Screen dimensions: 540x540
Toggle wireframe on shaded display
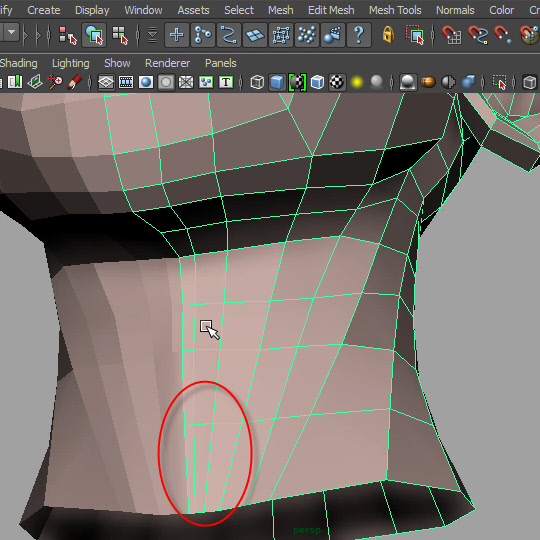pyautogui.click(x=317, y=82)
